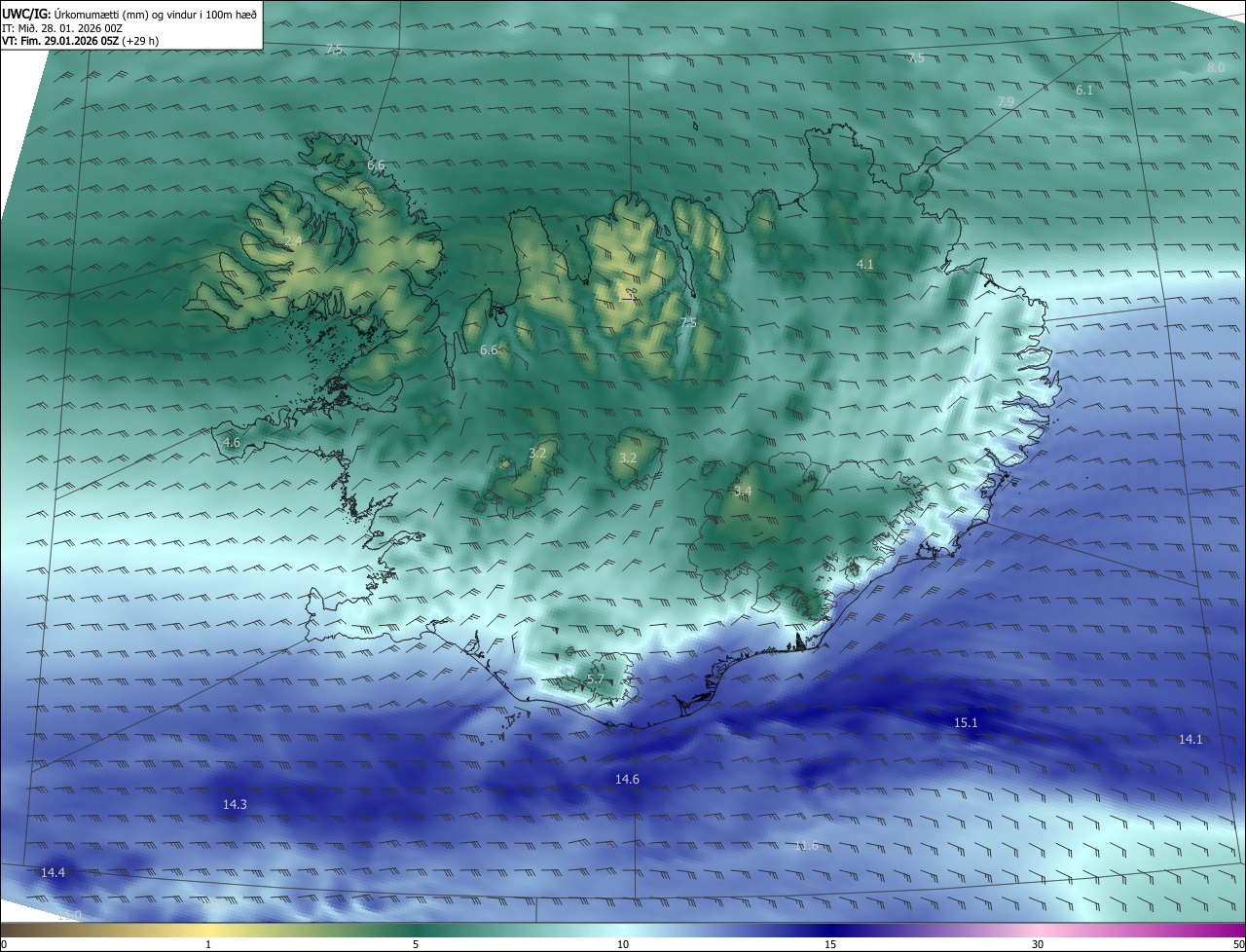
Task: Click the 15.1 maximum value label
Action: click(966, 722)
